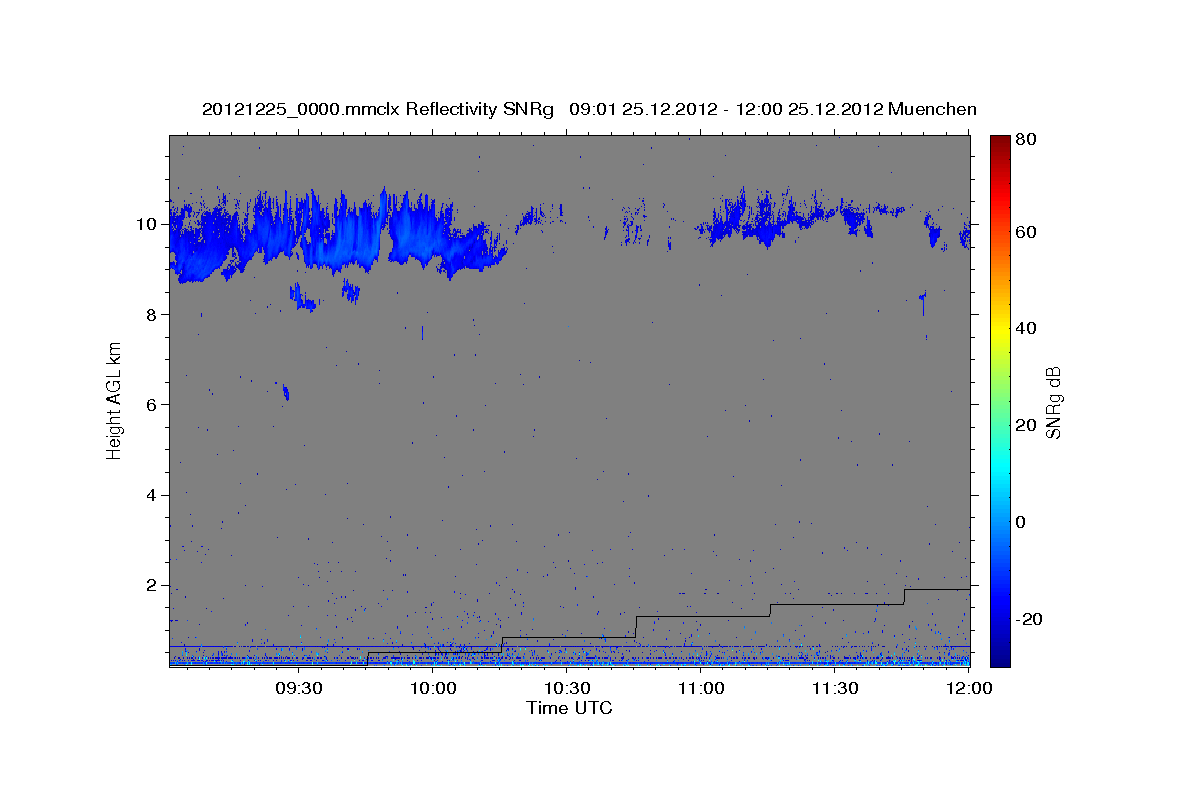This screenshot has height=800, width=1200.
Task: Click the yellow band of the colorbar
Action: coord(1000,330)
